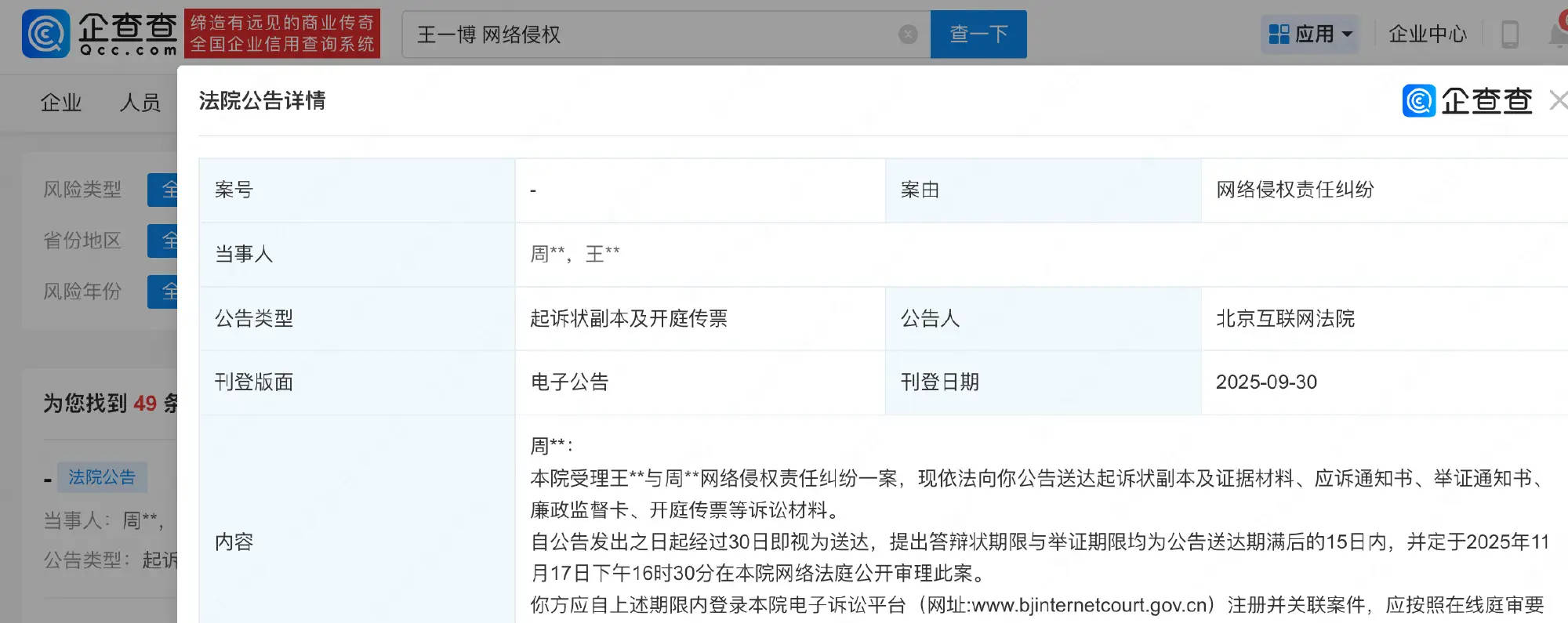
Task: Click 北京互联网法院 in the 公告人 row
Action: [x=1285, y=319]
